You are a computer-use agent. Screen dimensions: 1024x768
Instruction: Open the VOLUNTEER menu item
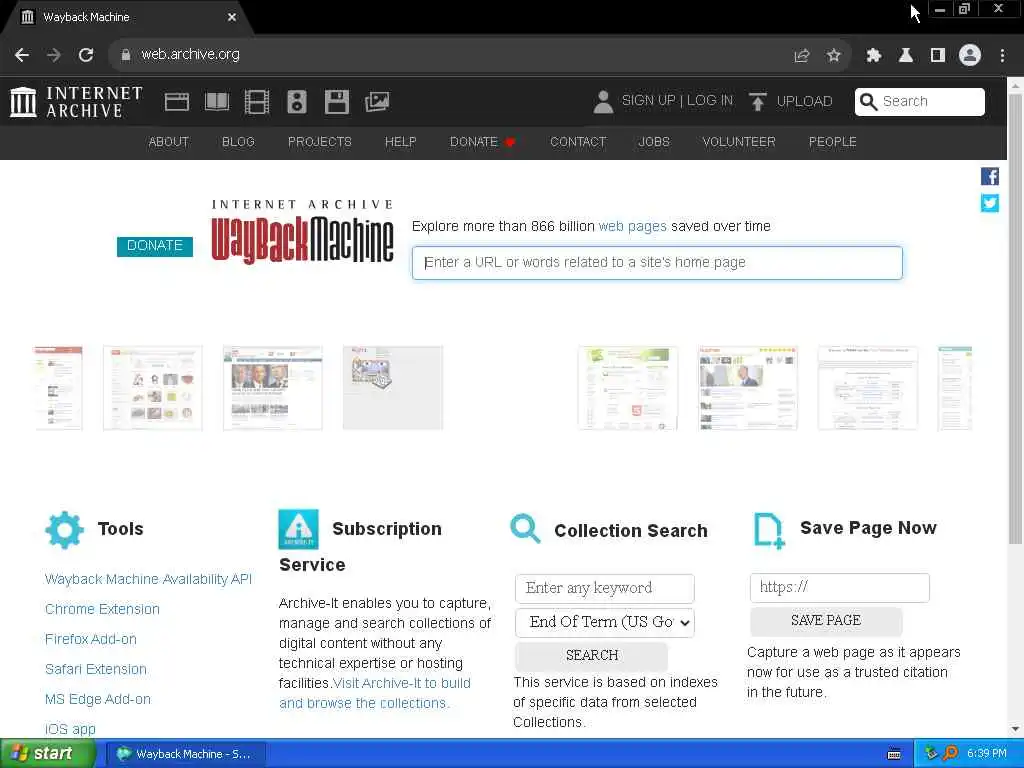739,142
